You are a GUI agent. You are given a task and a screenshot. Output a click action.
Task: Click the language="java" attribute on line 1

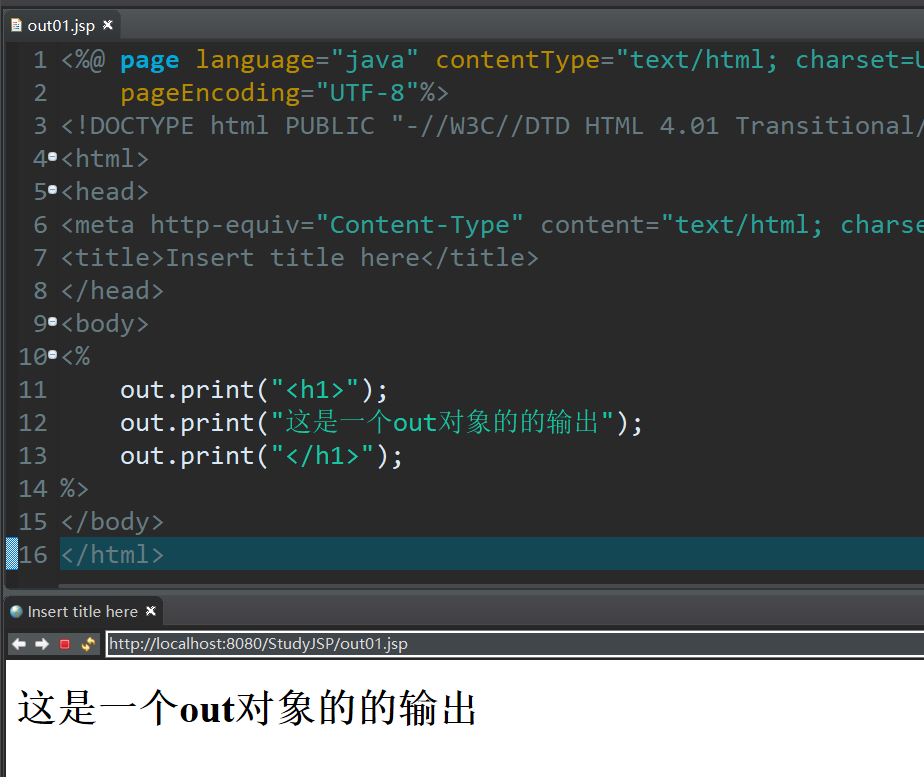point(306,60)
